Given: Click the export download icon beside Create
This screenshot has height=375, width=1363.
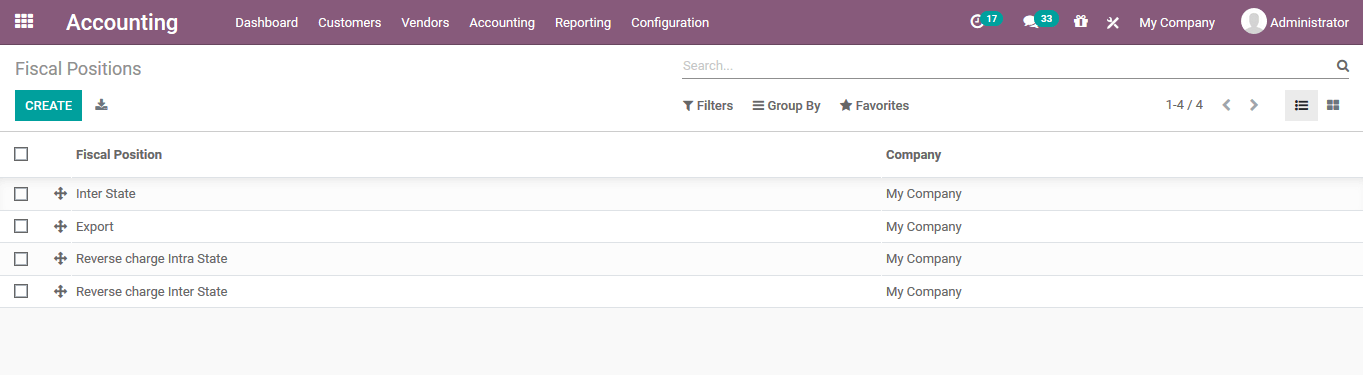Looking at the screenshot, I should (101, 105).
